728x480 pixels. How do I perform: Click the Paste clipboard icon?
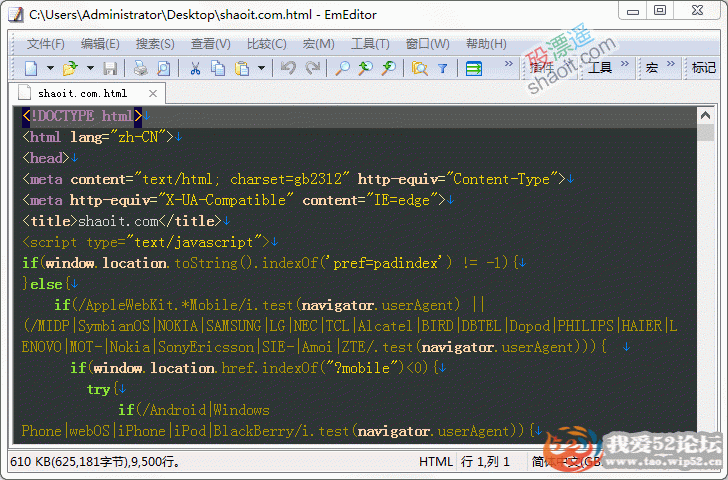pyautogui.click(x=242, y=68)
